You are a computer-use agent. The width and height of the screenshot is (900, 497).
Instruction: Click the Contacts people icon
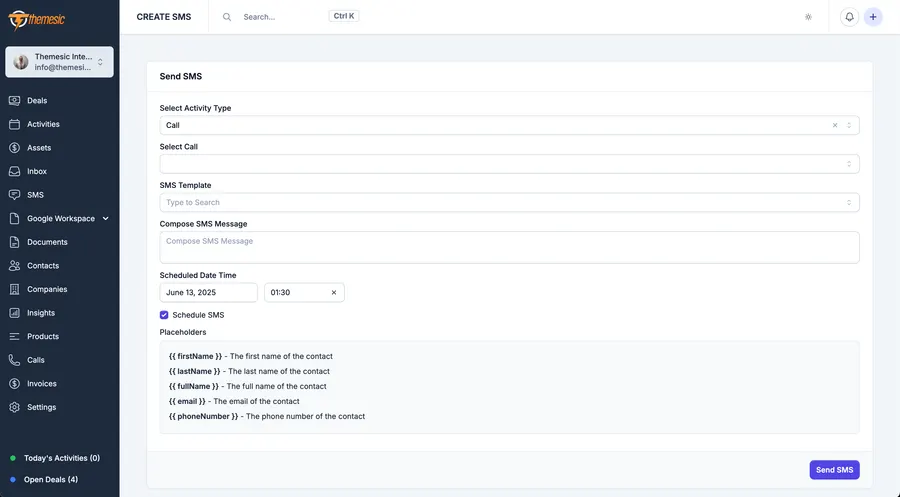(x=14, y=265)
